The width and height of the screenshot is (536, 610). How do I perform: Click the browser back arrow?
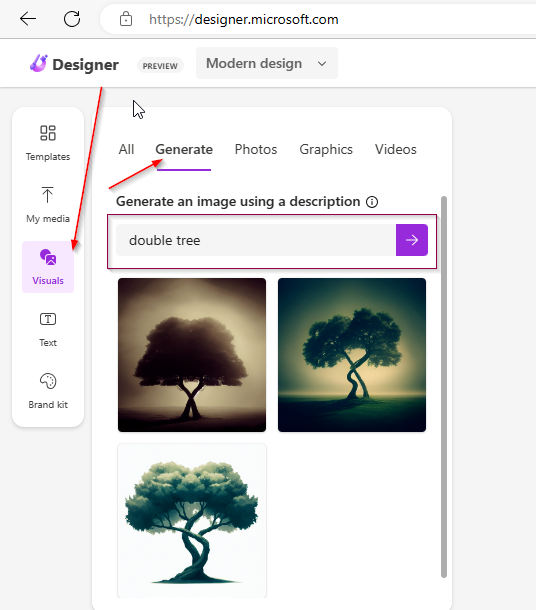[28, 19]
